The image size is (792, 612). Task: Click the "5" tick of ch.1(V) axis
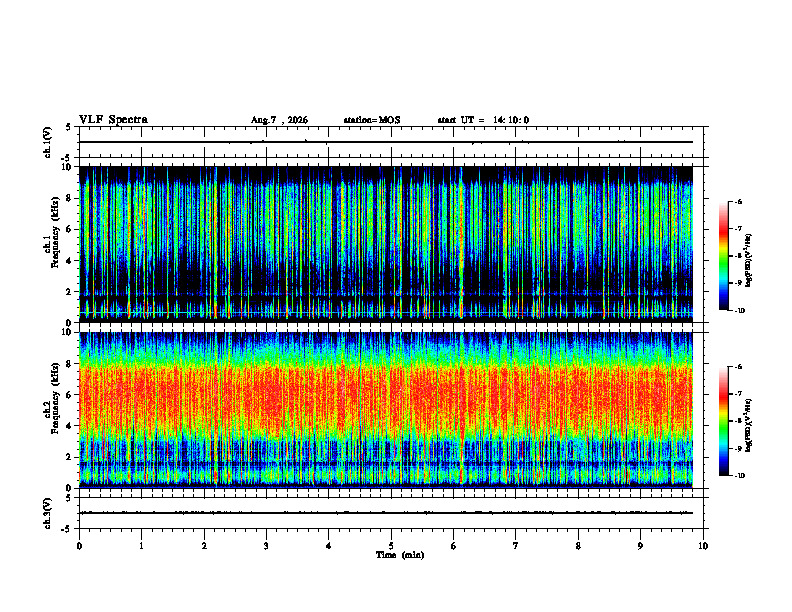point(69,127)
